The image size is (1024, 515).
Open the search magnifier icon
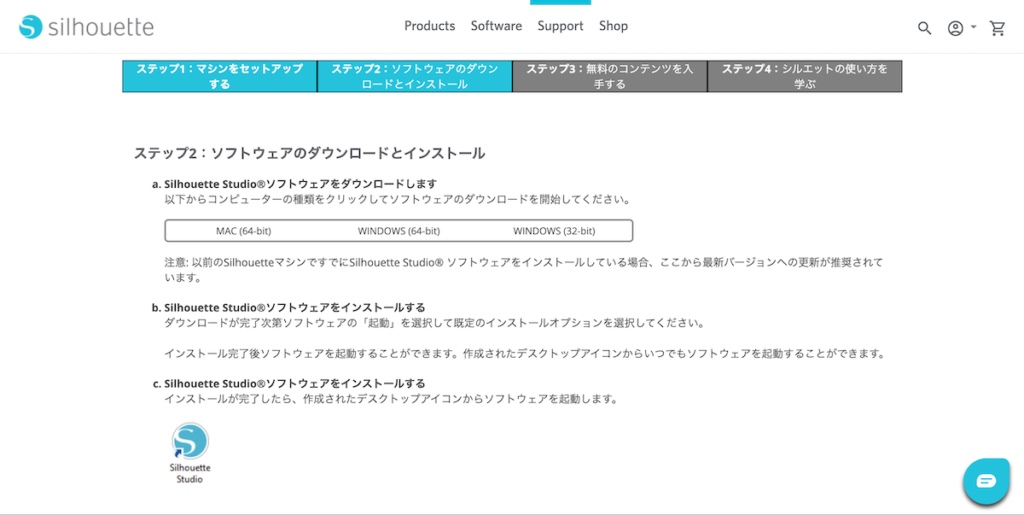point(924,28)
